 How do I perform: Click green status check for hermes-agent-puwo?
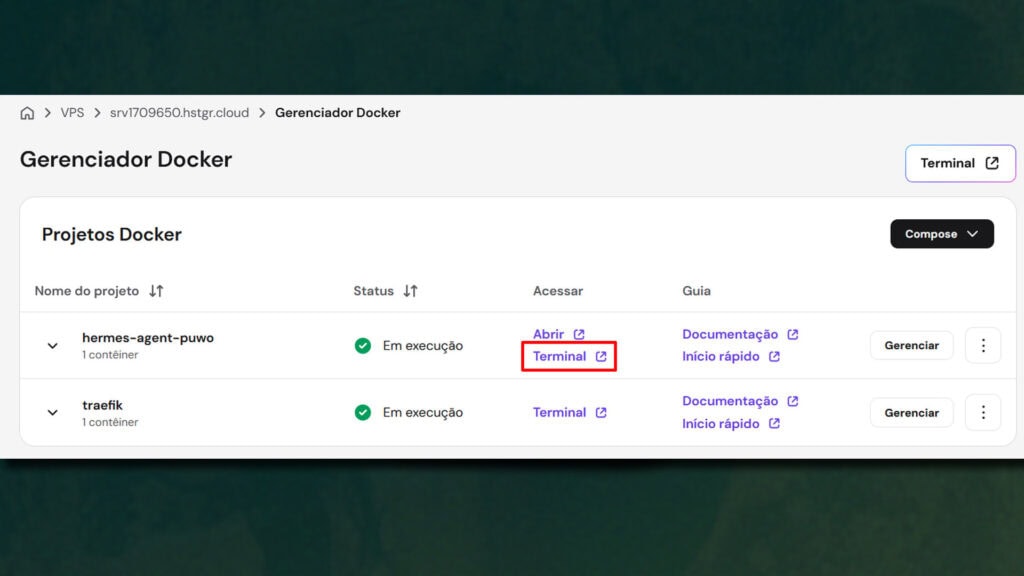[362, 345]
